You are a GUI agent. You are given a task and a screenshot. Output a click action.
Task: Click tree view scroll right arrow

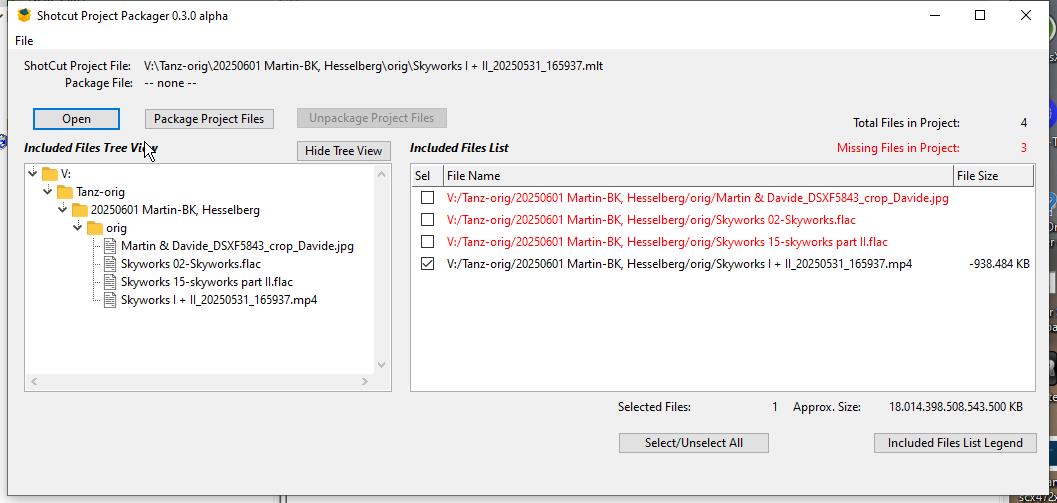(x=365, y=382)
